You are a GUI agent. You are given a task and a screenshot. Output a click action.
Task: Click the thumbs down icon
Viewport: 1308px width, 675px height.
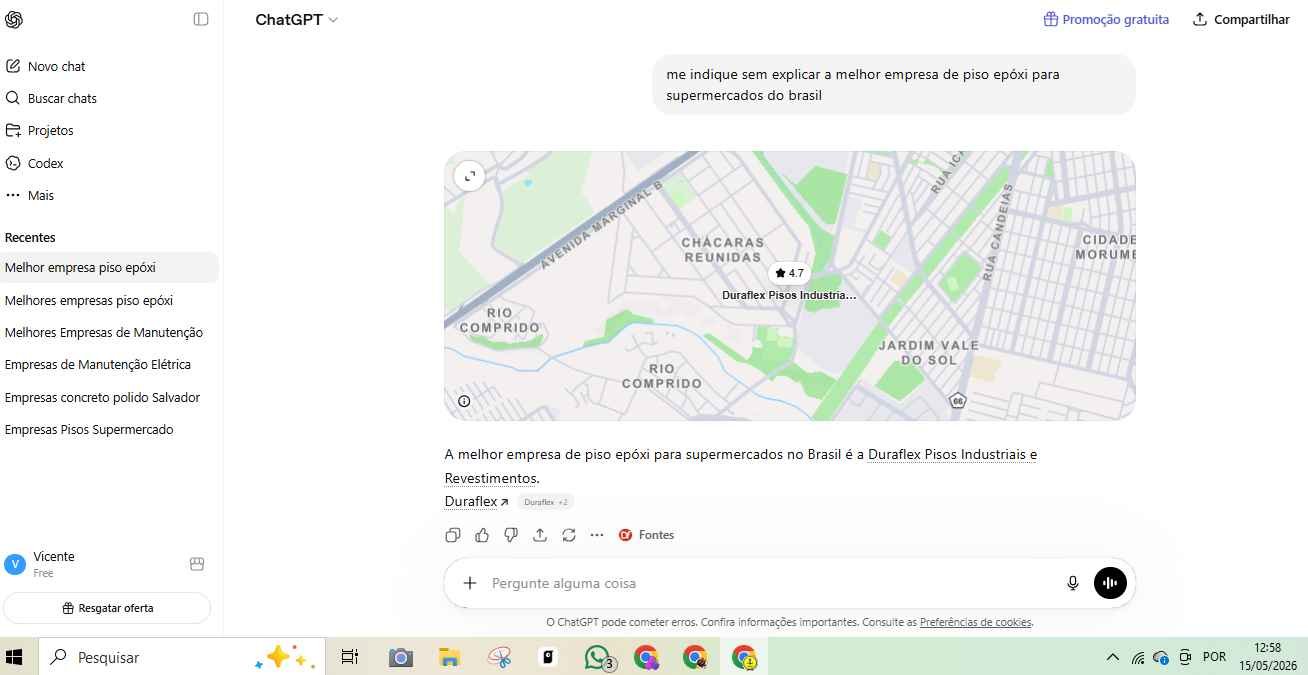tap(511, 535)
